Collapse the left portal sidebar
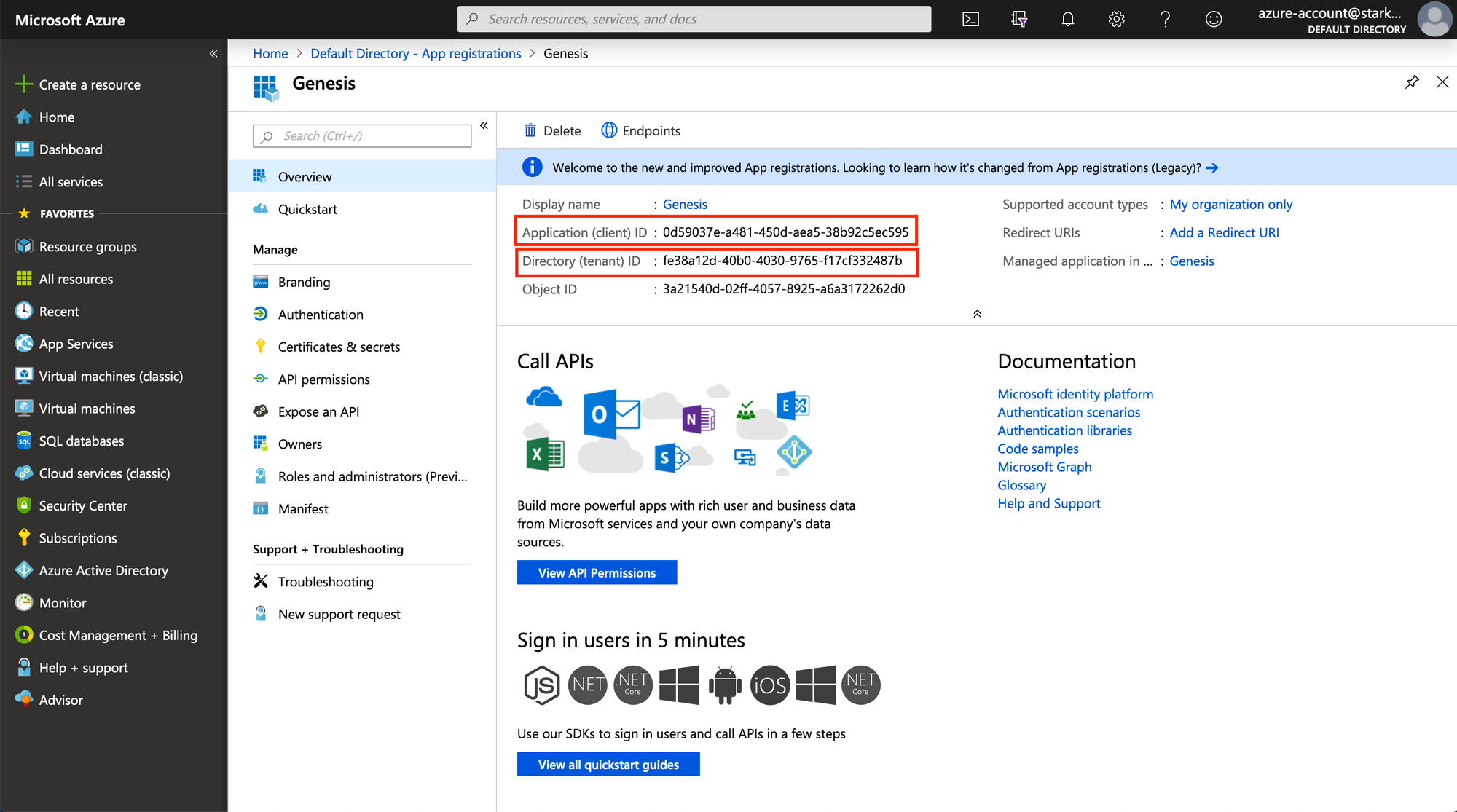 click(213, 53)
